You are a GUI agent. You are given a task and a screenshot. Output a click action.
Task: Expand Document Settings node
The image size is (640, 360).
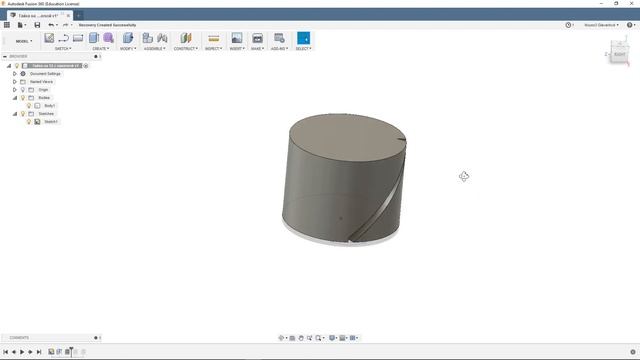point(15,74)
